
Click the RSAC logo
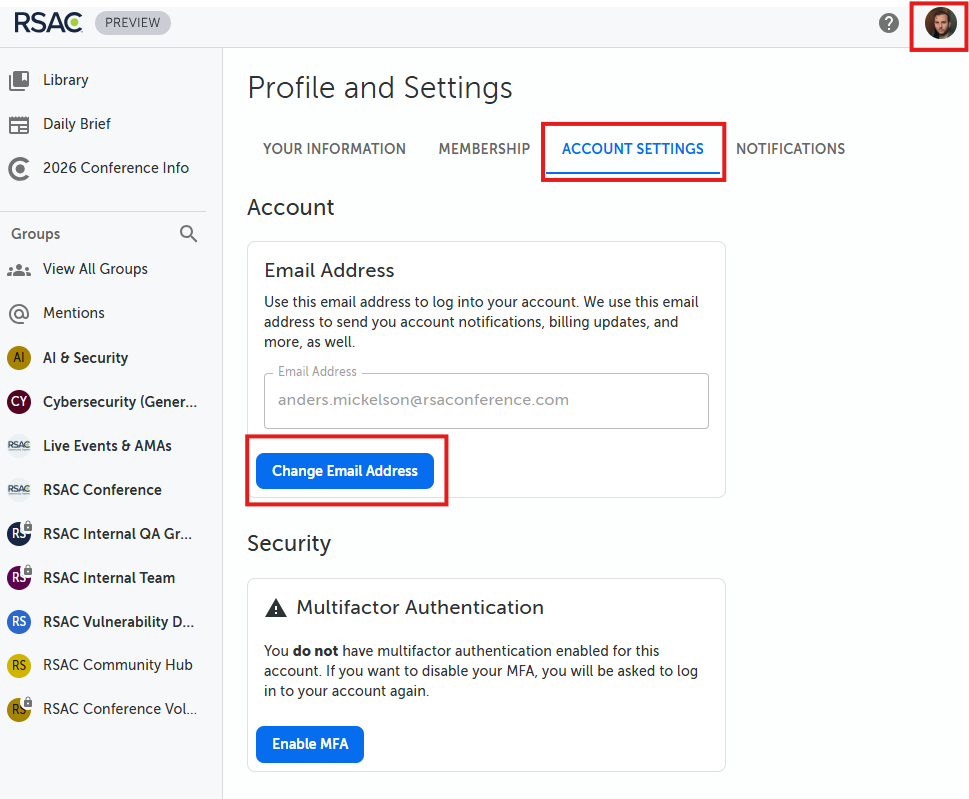[48, 23]
